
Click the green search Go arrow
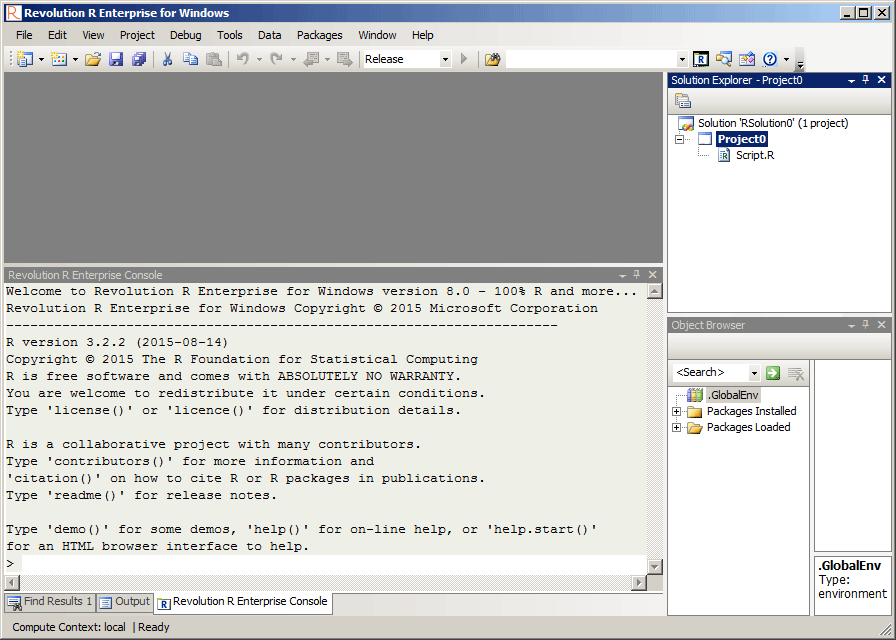pos(773,373)
